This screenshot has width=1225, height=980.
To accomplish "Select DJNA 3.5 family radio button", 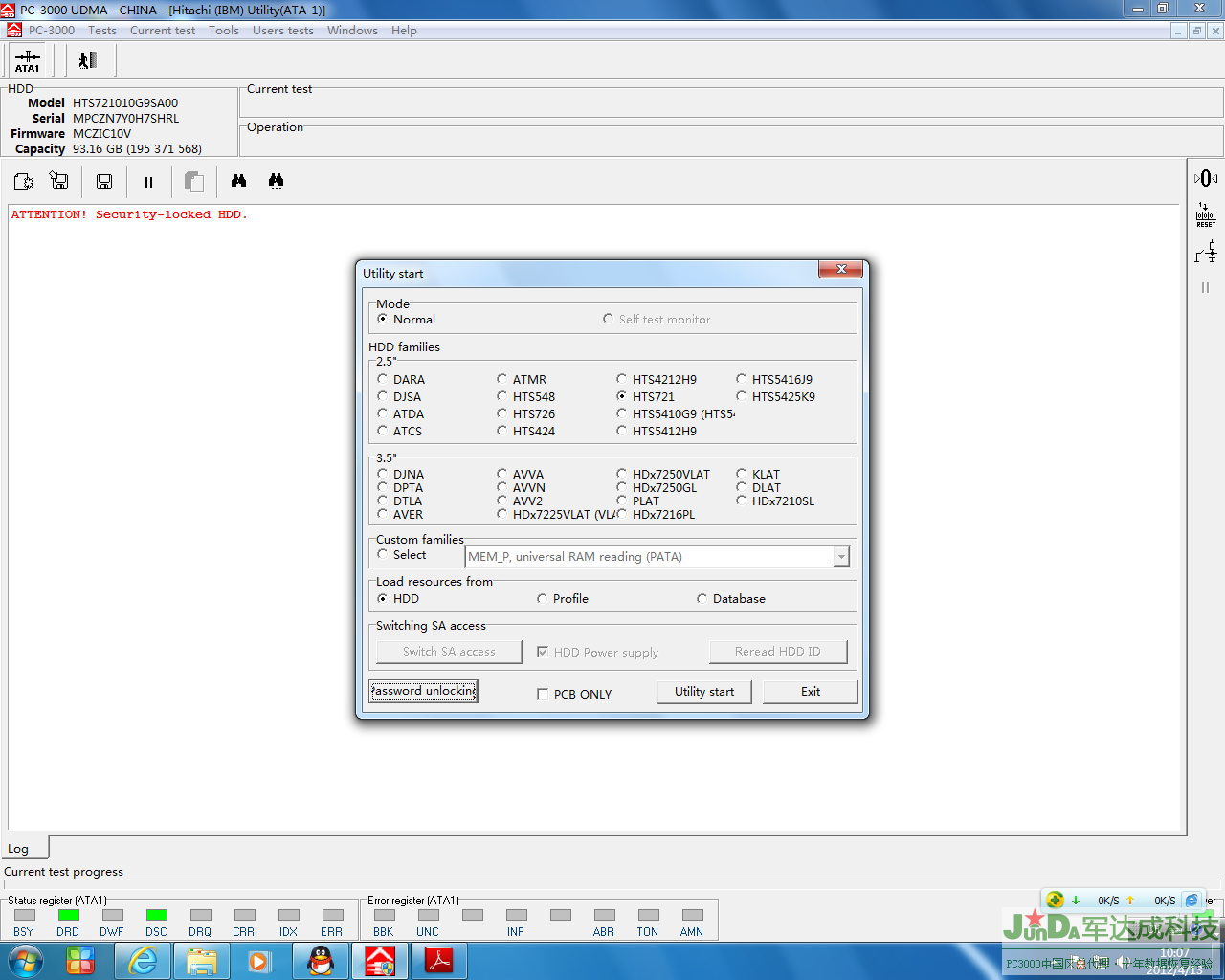I will point(382,474).
